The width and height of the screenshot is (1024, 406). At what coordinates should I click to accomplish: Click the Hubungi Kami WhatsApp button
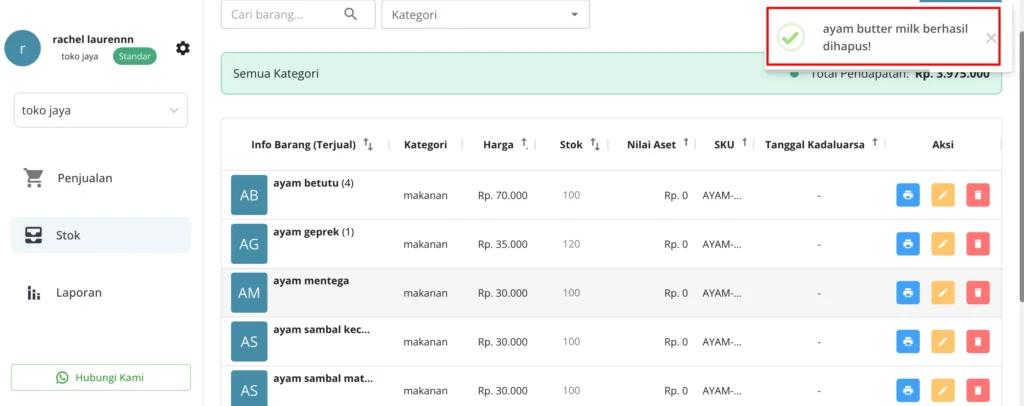(x=101, y=377)
